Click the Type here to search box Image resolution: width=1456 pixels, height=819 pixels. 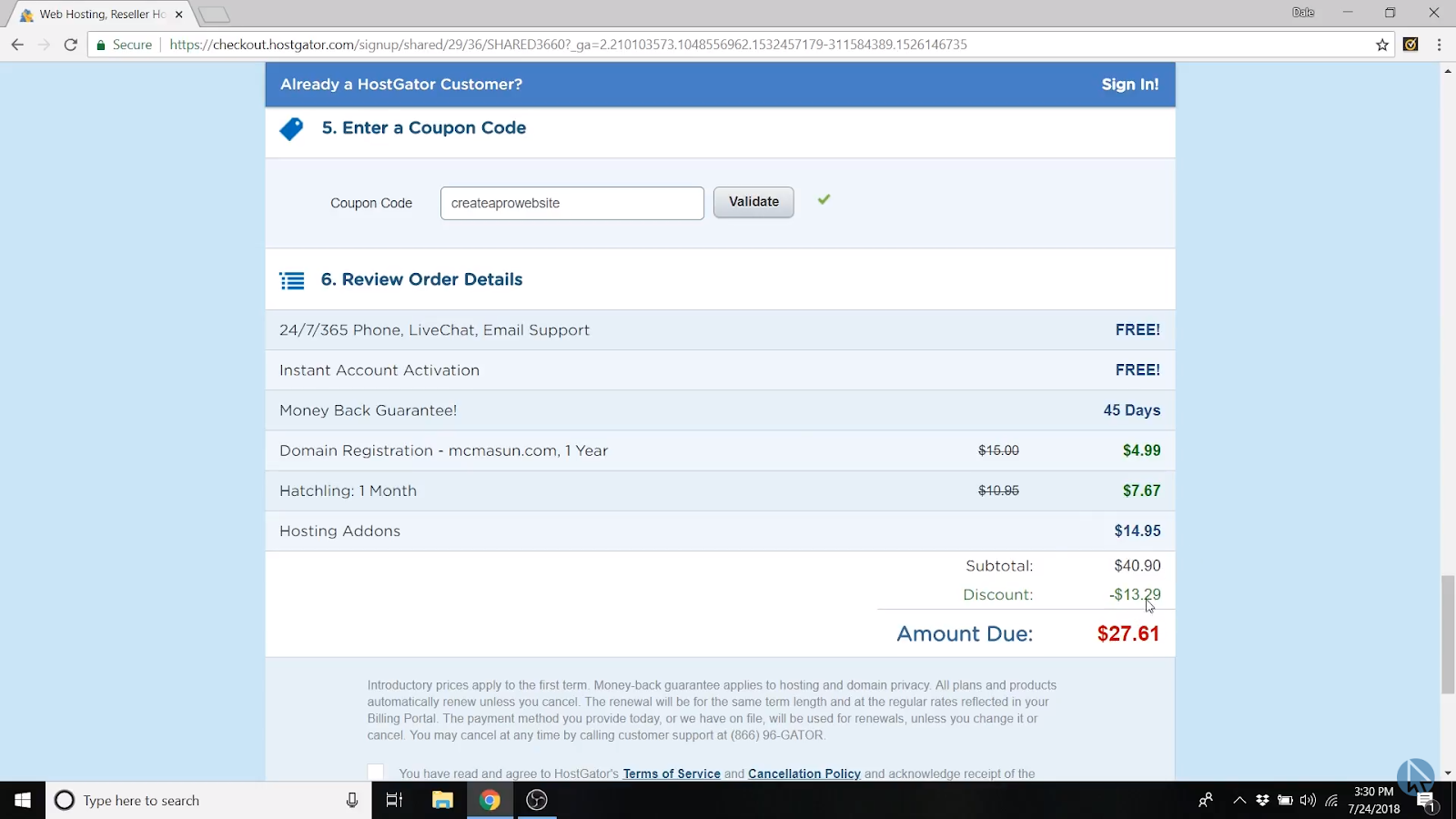coord(208,800)
